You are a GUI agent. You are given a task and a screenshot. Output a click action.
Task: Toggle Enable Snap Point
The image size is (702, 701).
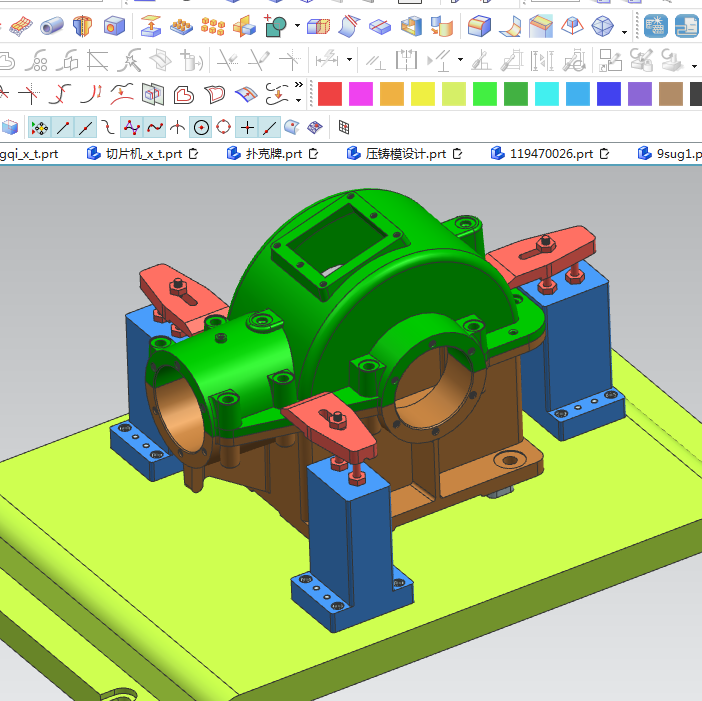point(39,128)
